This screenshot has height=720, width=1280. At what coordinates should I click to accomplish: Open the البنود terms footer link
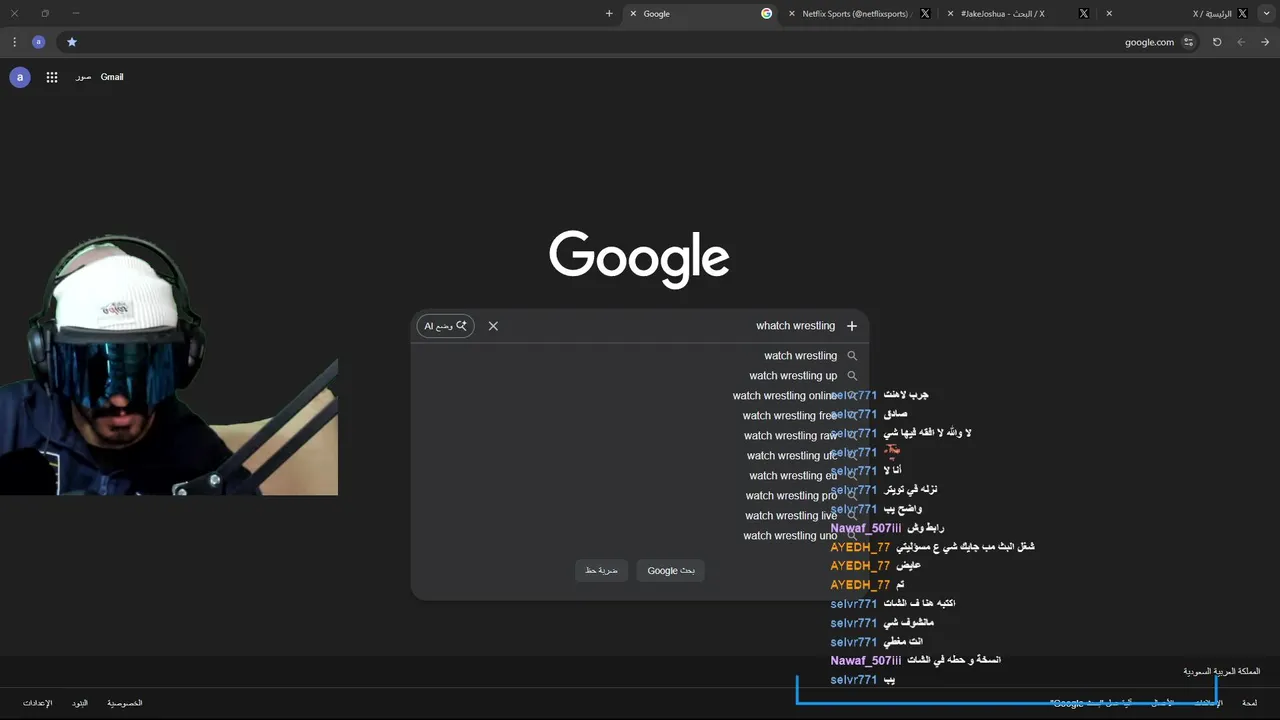[80, 703]
